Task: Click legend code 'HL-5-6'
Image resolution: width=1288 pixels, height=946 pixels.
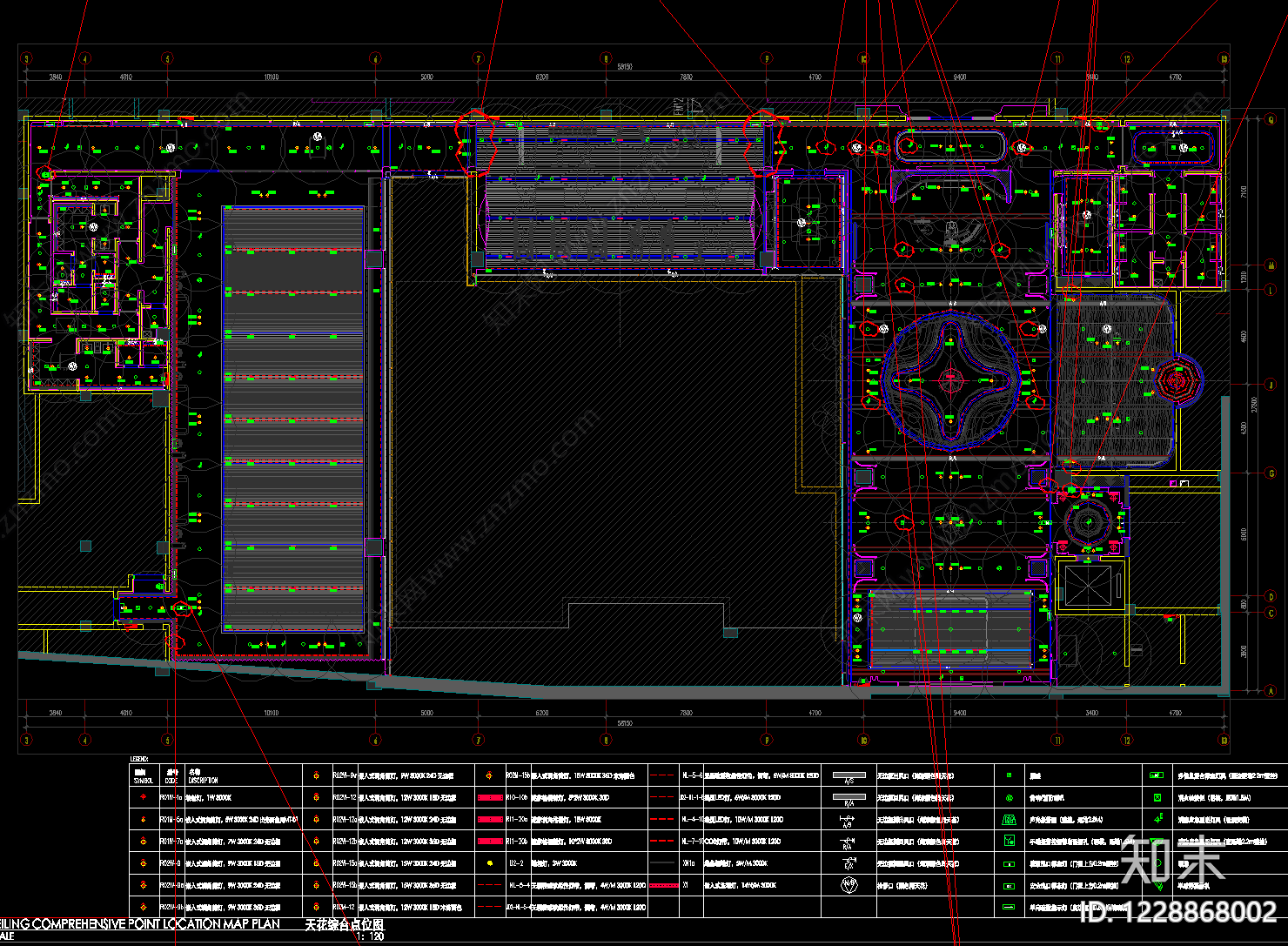Action: coord(692,775)
